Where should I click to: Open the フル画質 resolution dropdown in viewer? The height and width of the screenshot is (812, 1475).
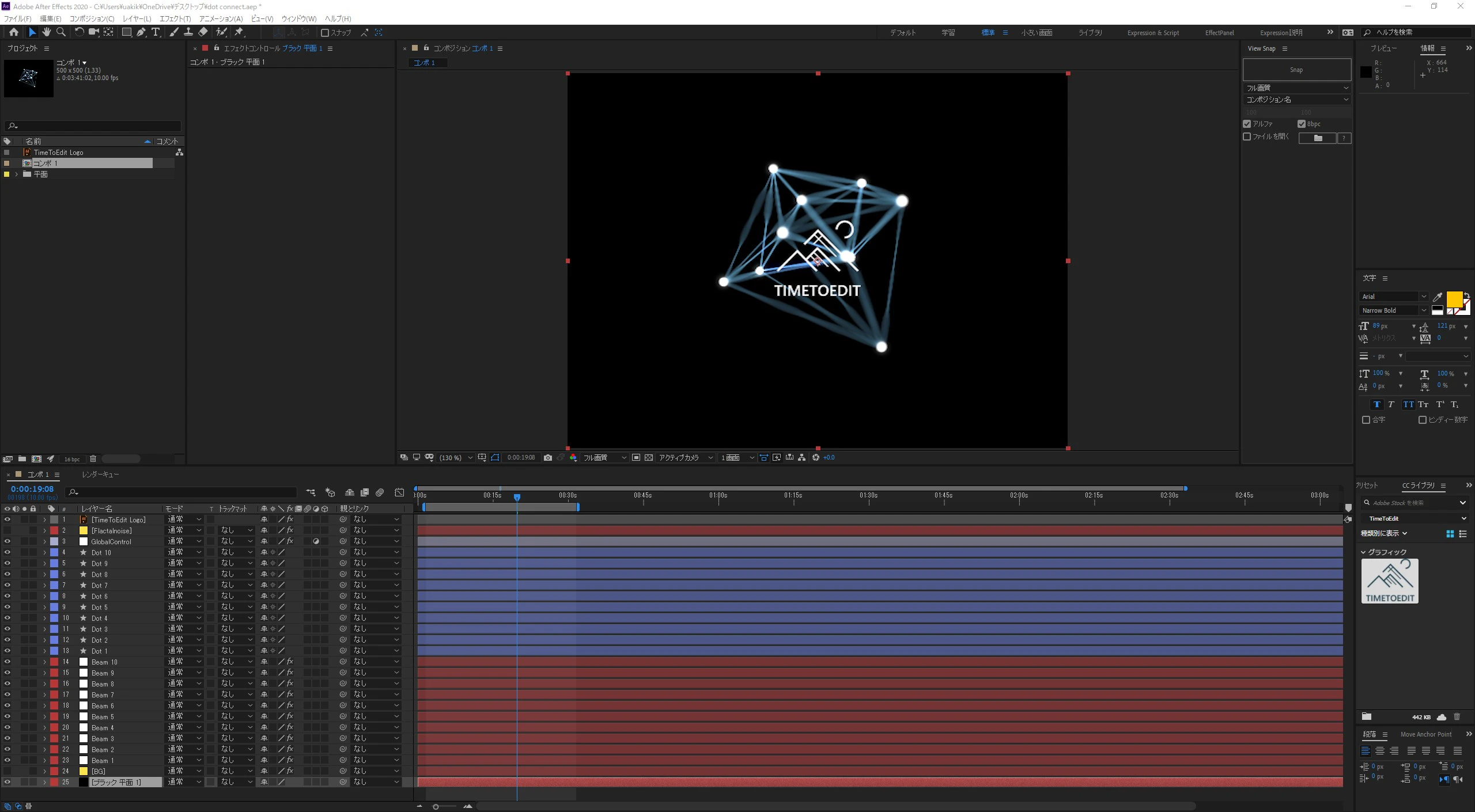(604, 458)
